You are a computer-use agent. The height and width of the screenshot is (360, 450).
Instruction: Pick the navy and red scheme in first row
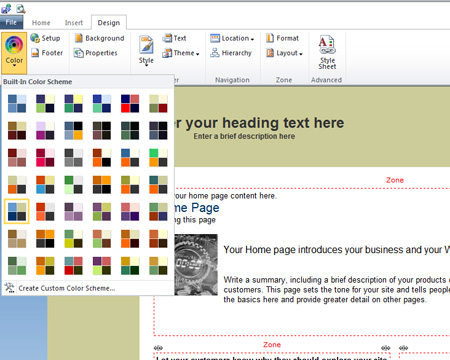(x=130, y=103)
